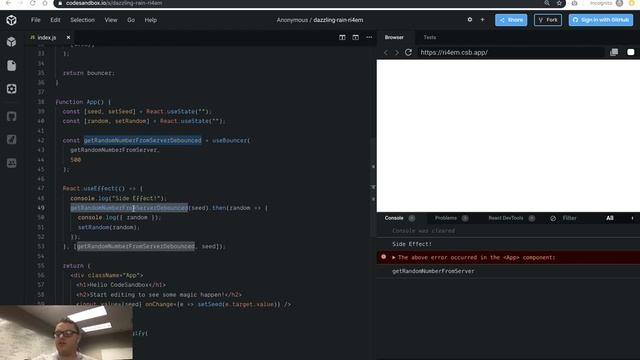
Task: Click 'function App()' code line
Action: pos(83,102)
